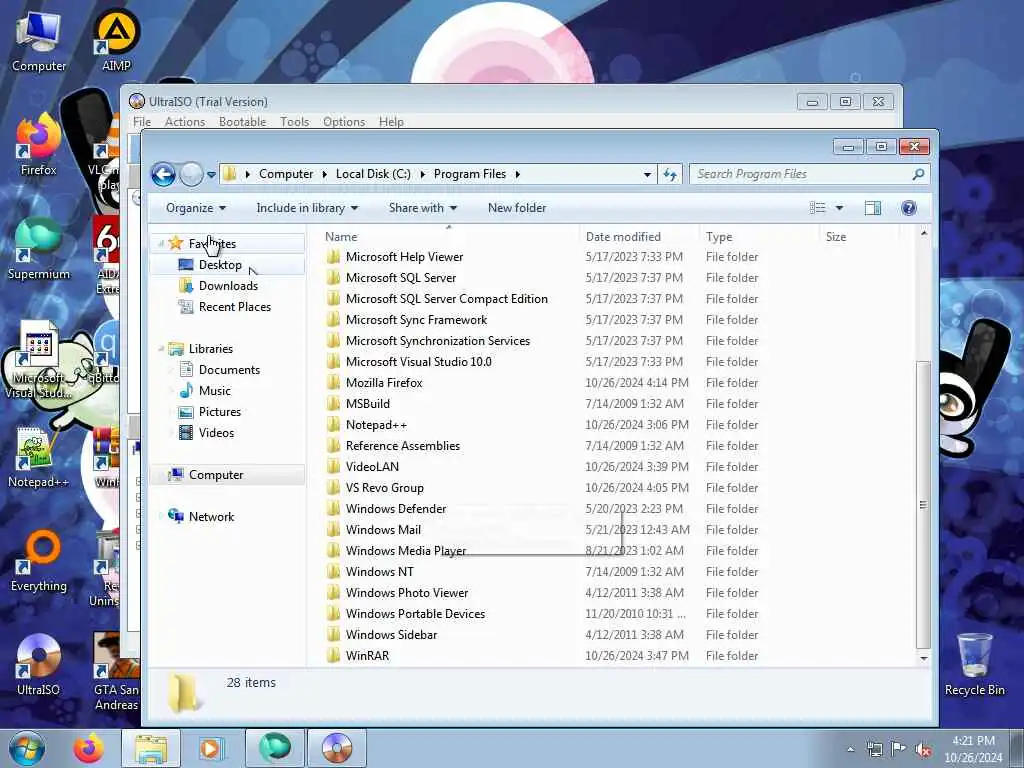
Task: Select Documents library
Action: pos(229,370)
